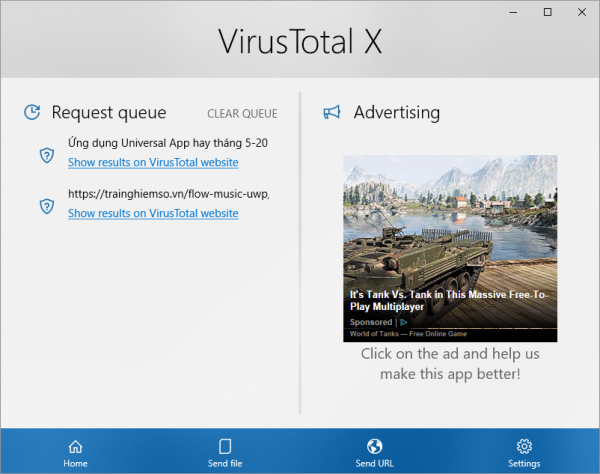Click the Request queue clock icon
This screenshot has width=600, height=474.
click(32, 112)
